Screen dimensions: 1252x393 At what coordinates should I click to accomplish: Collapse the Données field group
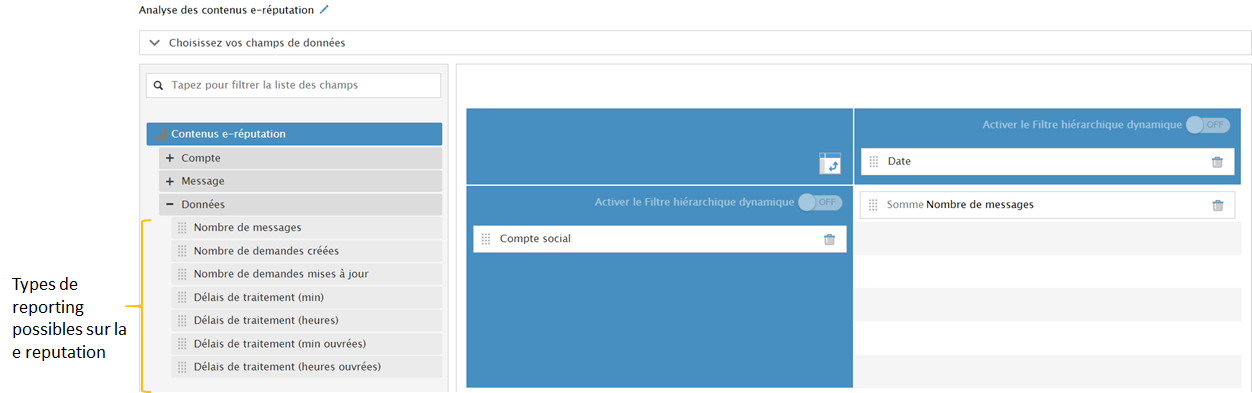click(x=170, y=204)
